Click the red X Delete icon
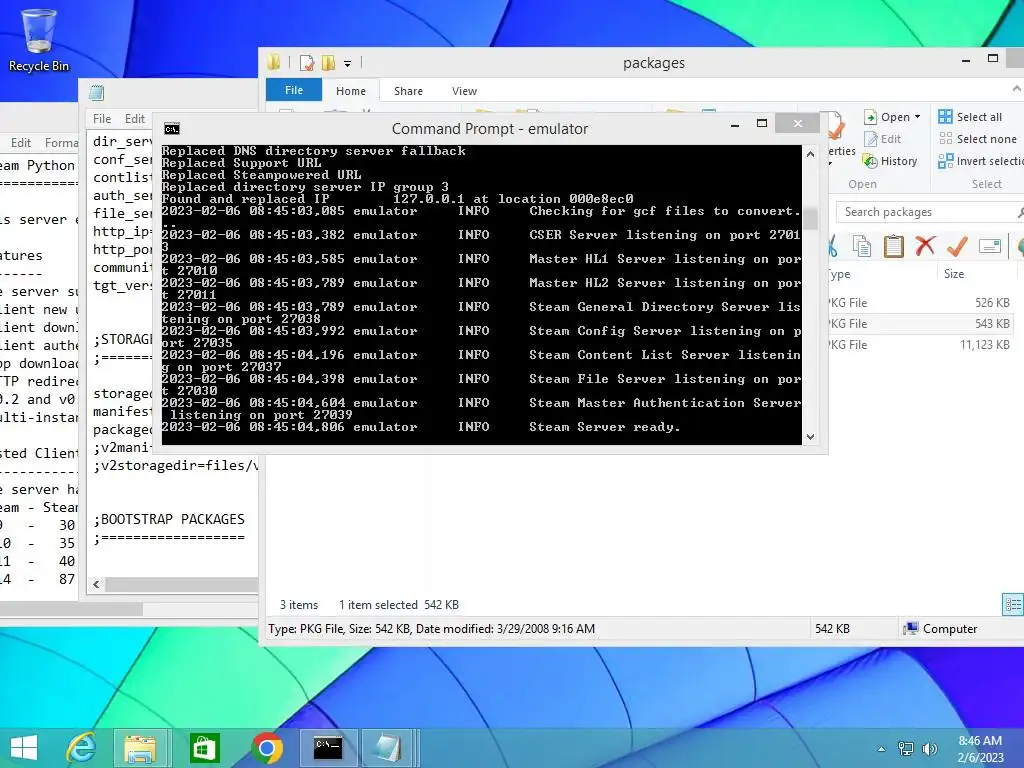The width and height of the screenshot is (1024, 768). click(x=925, y=246)
